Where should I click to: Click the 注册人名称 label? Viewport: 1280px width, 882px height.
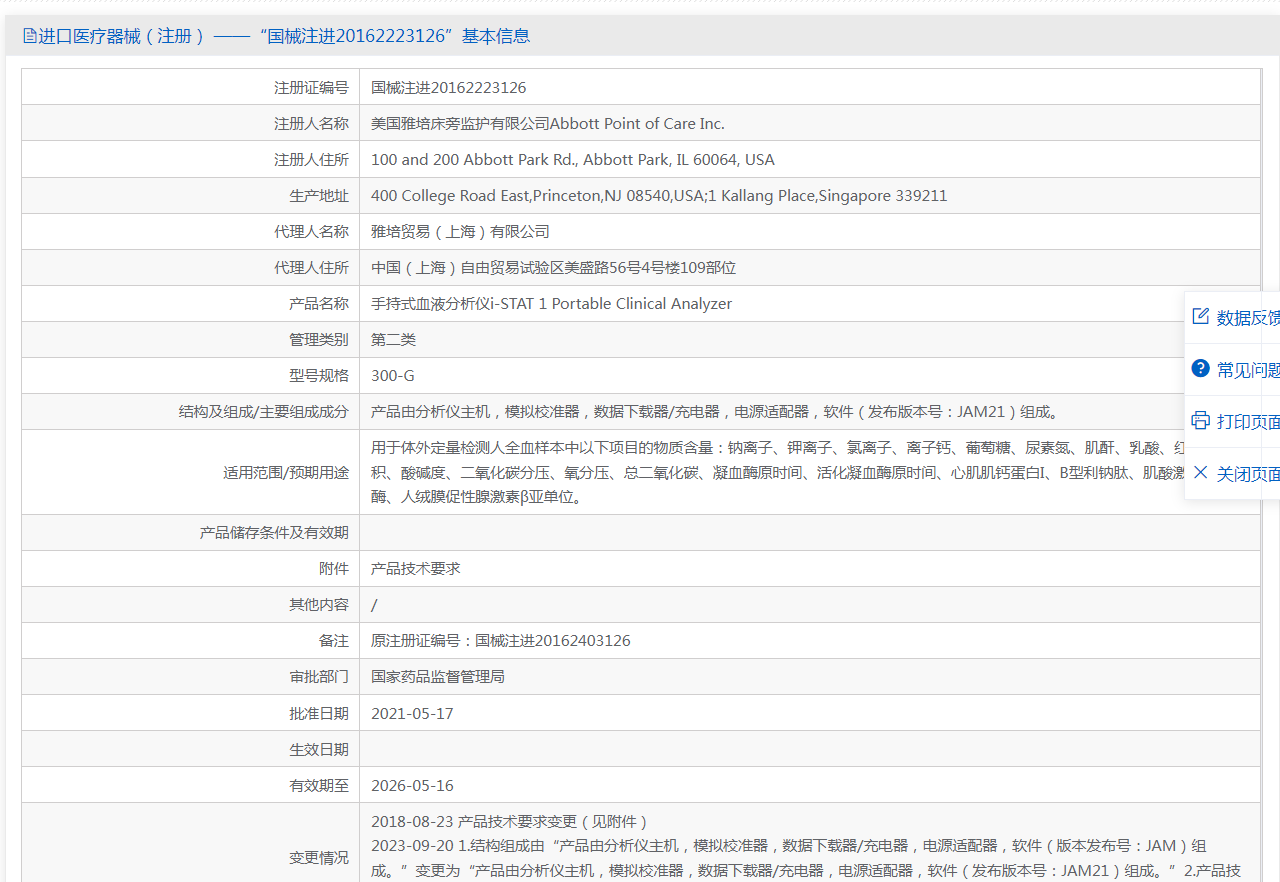pyautogui.click(x=312, y=123)
